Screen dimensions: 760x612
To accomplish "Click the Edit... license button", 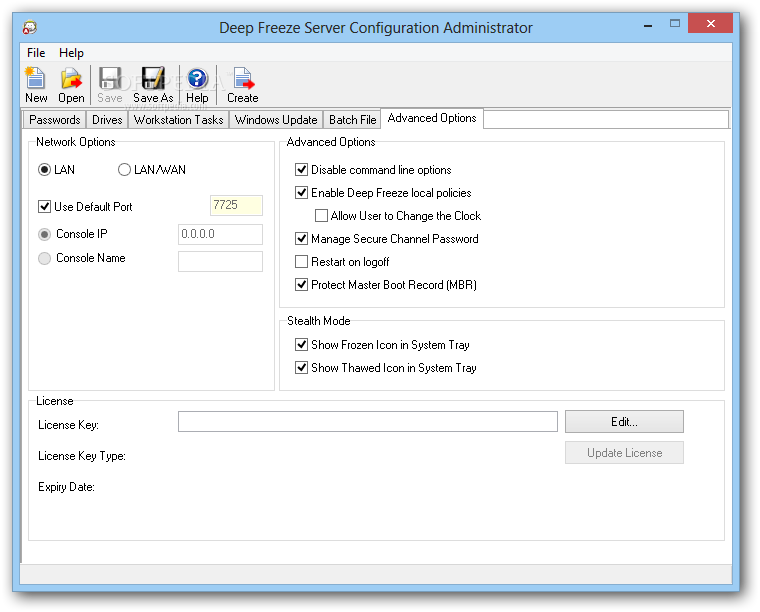I will 624,422.
